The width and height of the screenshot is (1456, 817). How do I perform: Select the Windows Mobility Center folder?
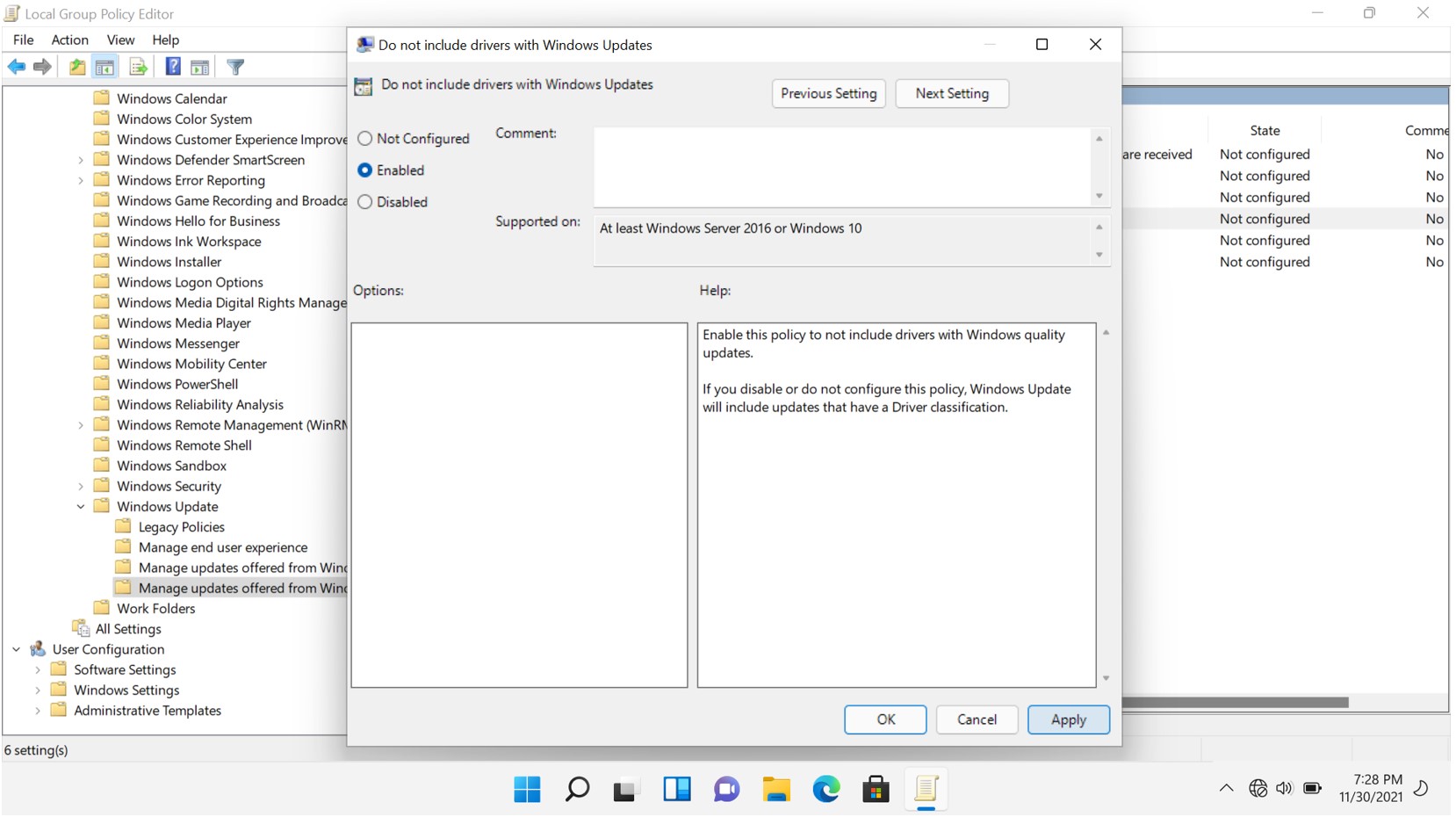[191, 364]
